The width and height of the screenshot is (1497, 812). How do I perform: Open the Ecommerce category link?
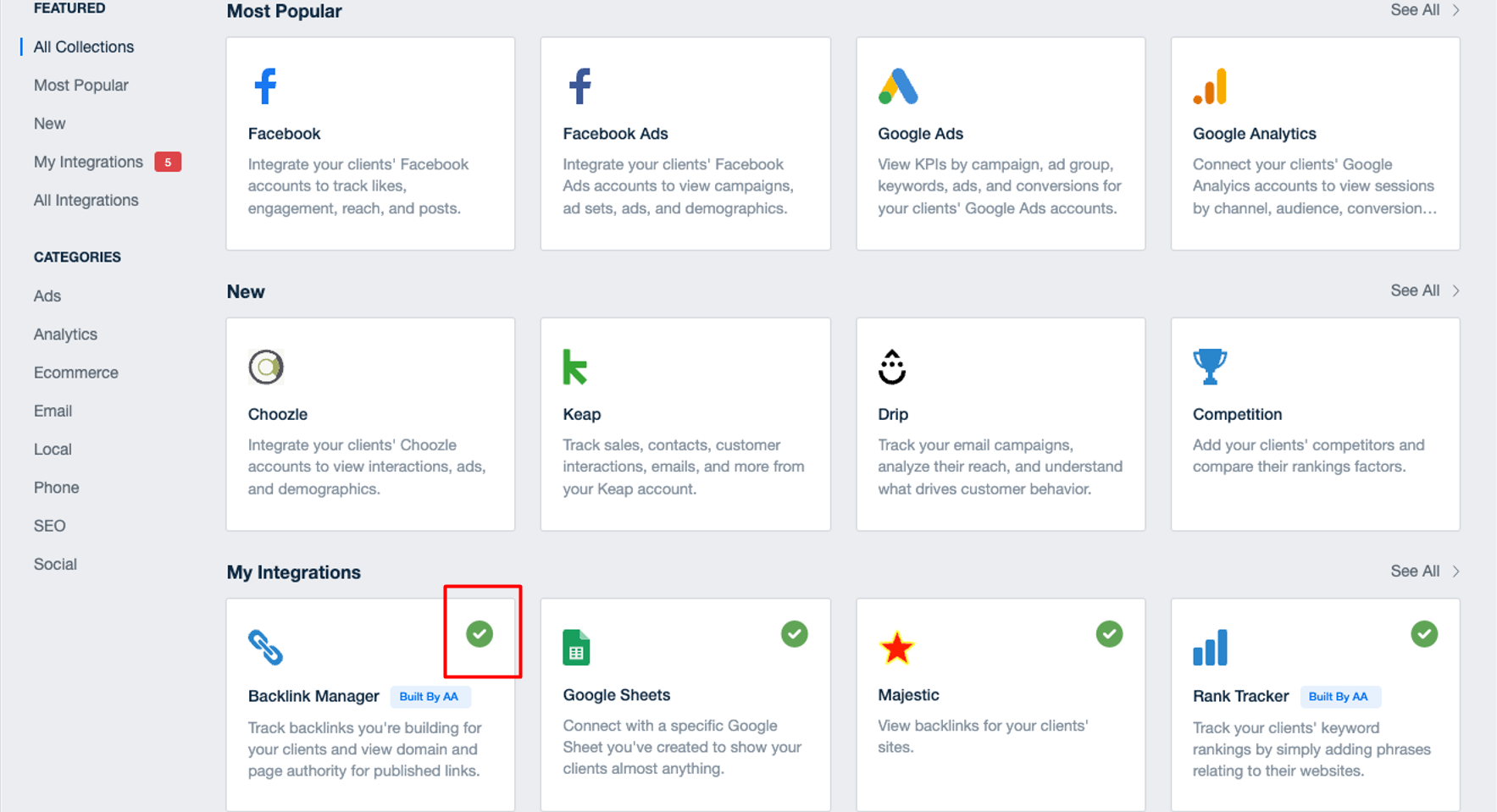click(75, 373)
